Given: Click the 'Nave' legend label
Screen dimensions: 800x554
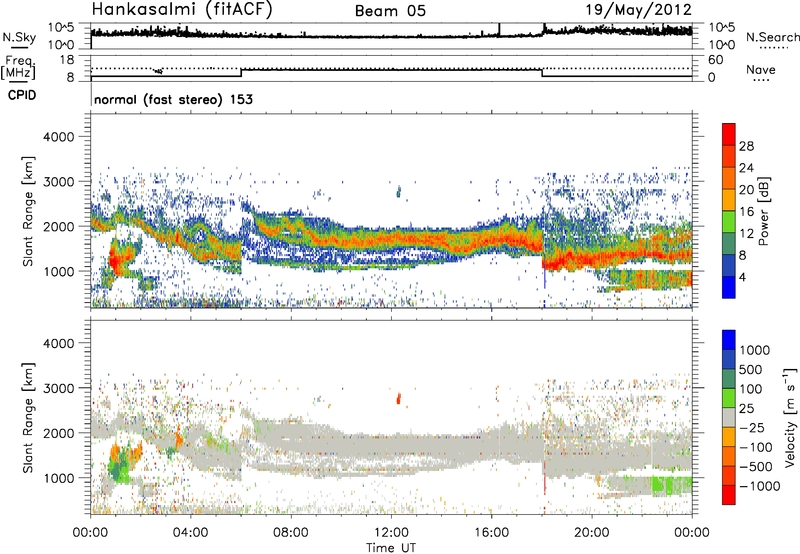Looking at the screenshot, I should 760,69.
